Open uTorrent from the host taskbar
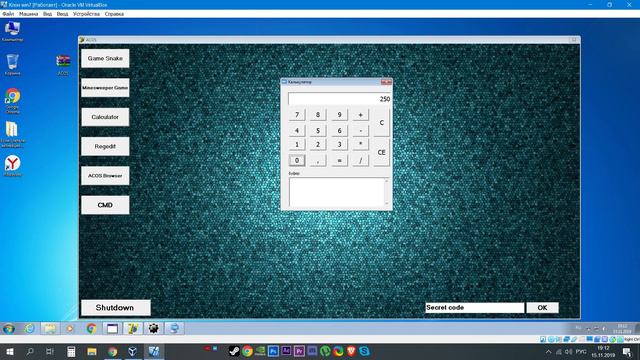The width and height of the screenshot is (640, 360). [325, 351]
